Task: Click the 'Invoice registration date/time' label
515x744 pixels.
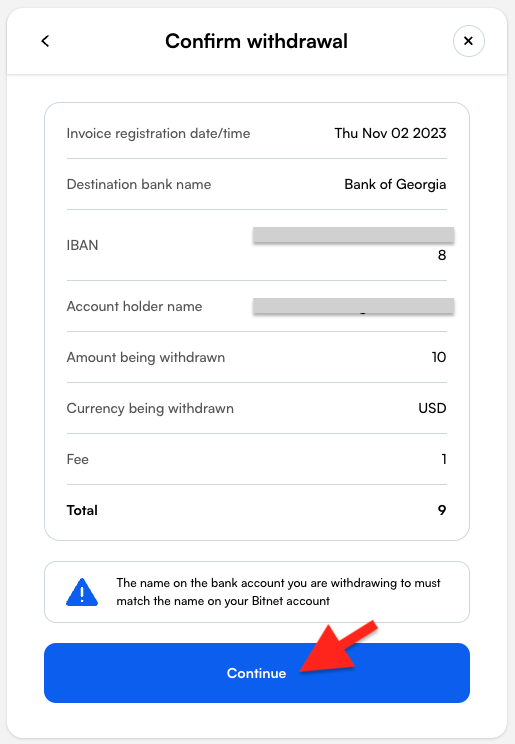Action: (x=158, y=133)
